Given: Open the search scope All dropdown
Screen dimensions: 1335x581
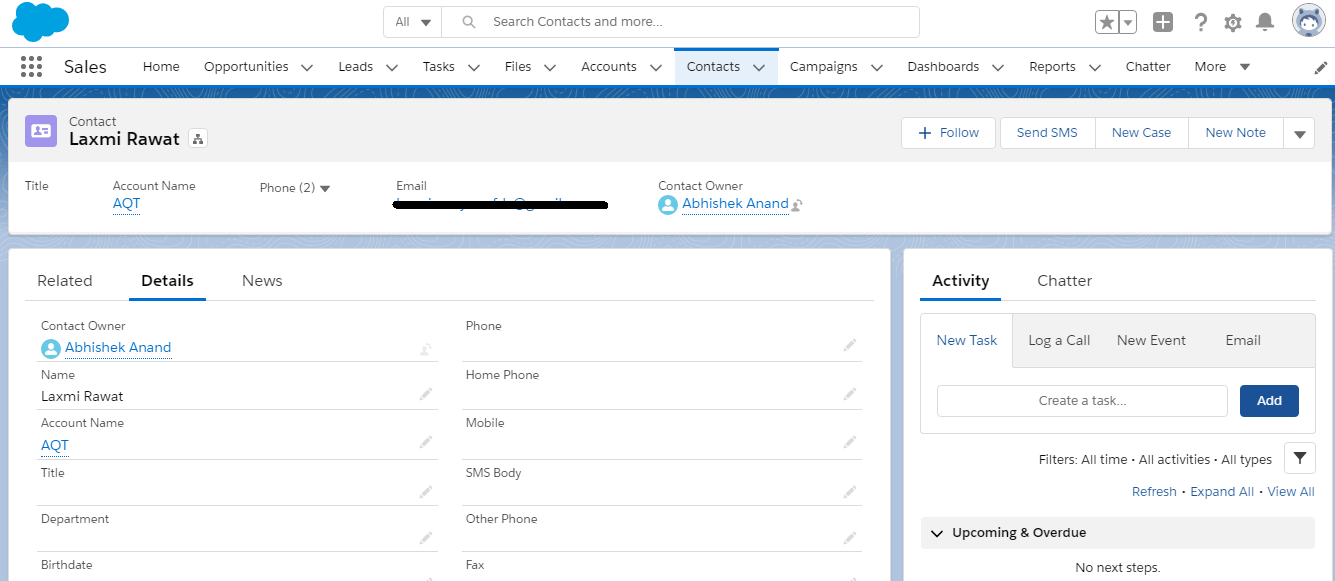Looking at the screenshot, I should 412,22.
